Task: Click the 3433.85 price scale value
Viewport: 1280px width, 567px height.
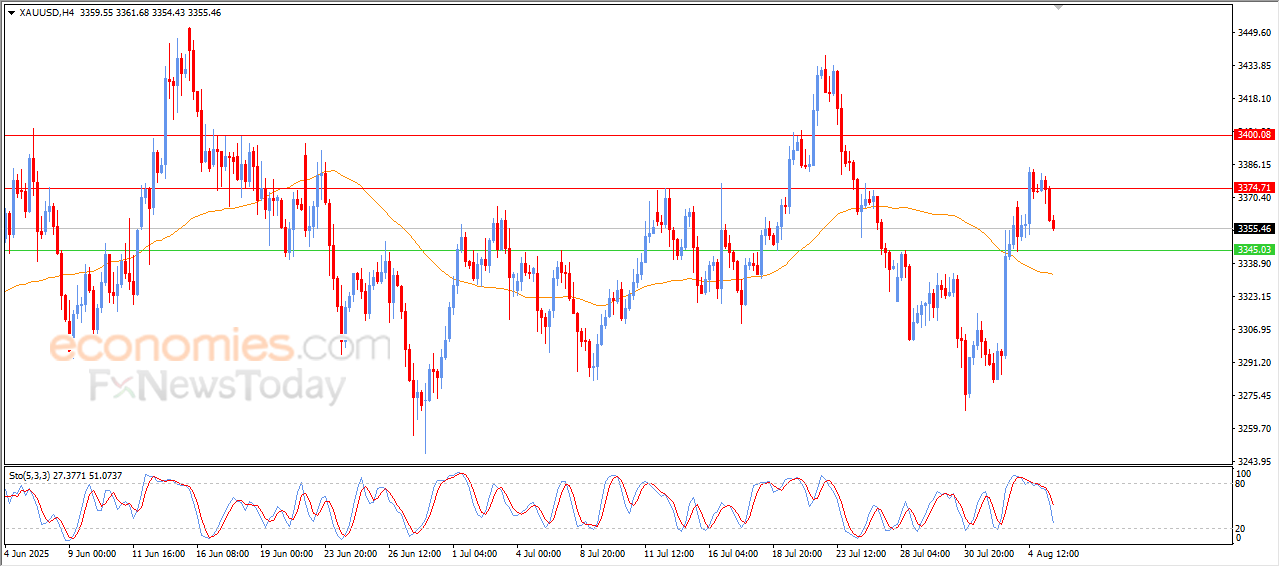Action: [1254, 65]
